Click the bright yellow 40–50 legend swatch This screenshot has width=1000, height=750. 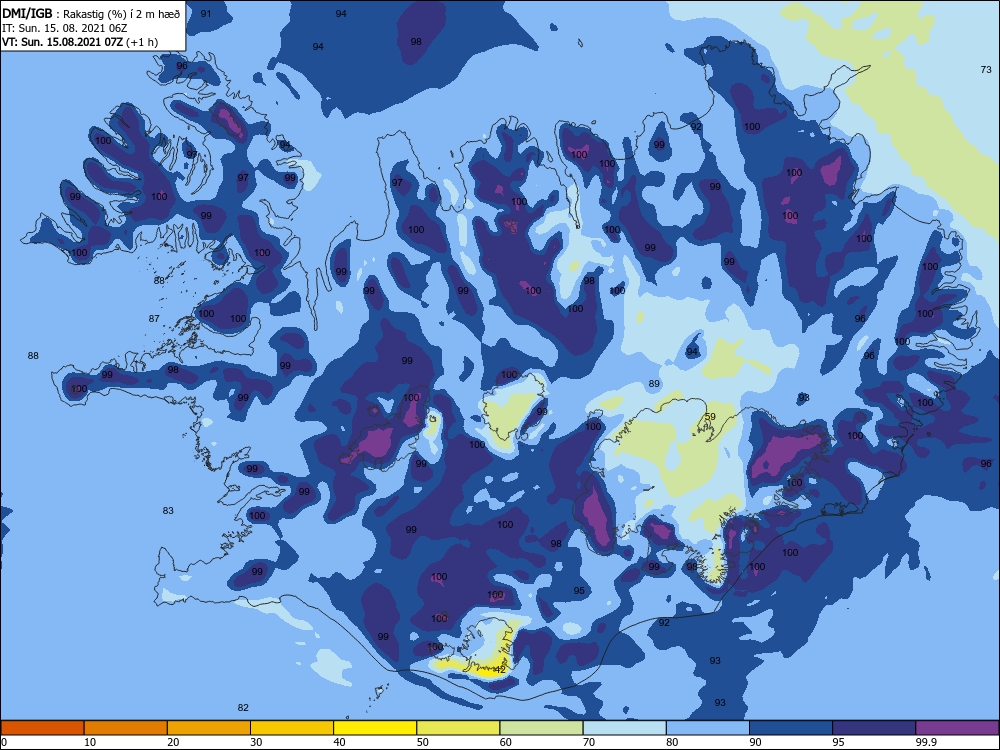click(375, 728)
